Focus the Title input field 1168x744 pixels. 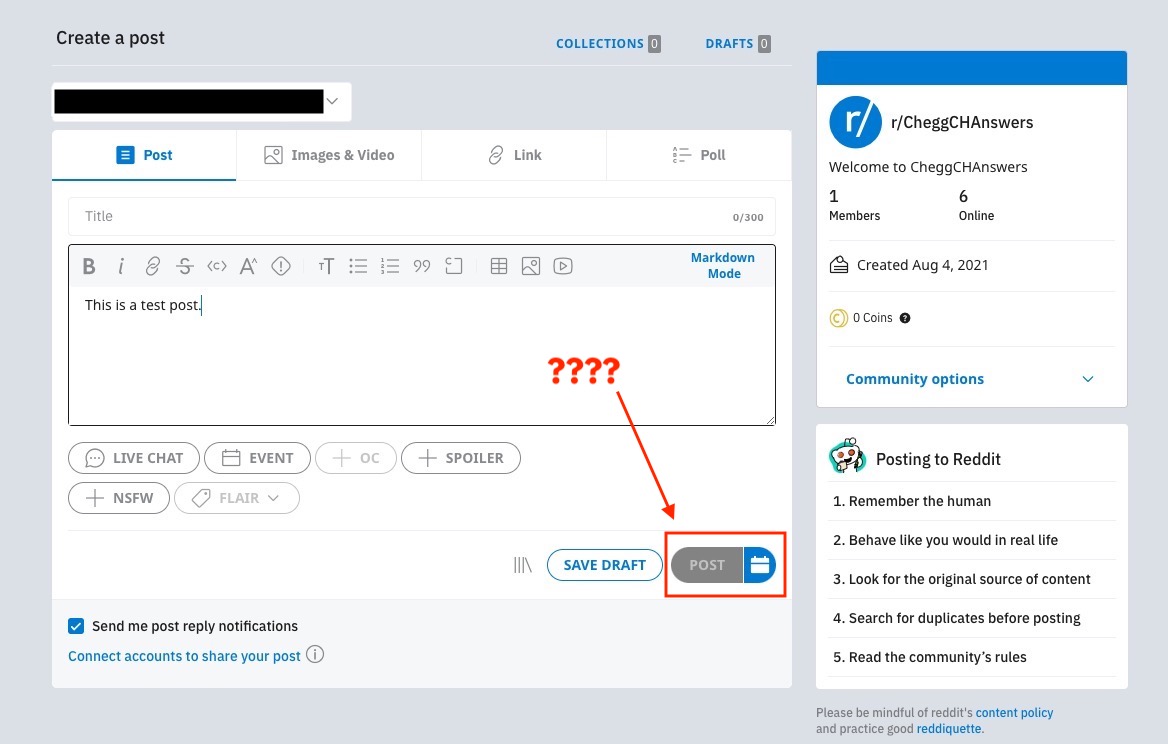pyautogui.click(x=422, y=217)
